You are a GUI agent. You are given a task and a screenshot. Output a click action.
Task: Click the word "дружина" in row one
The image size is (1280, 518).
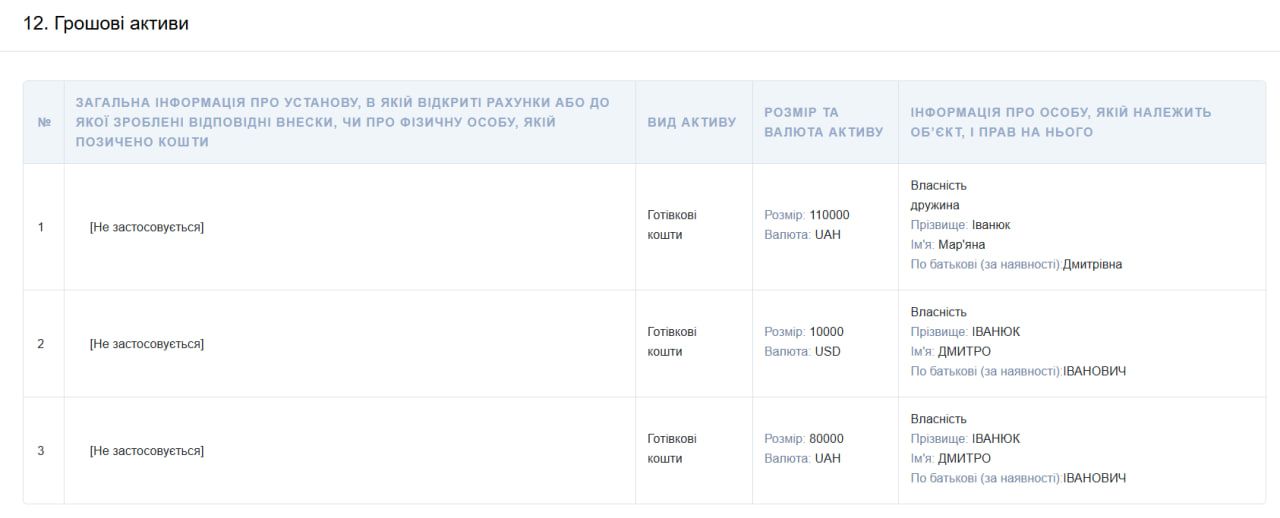[935, 205]
